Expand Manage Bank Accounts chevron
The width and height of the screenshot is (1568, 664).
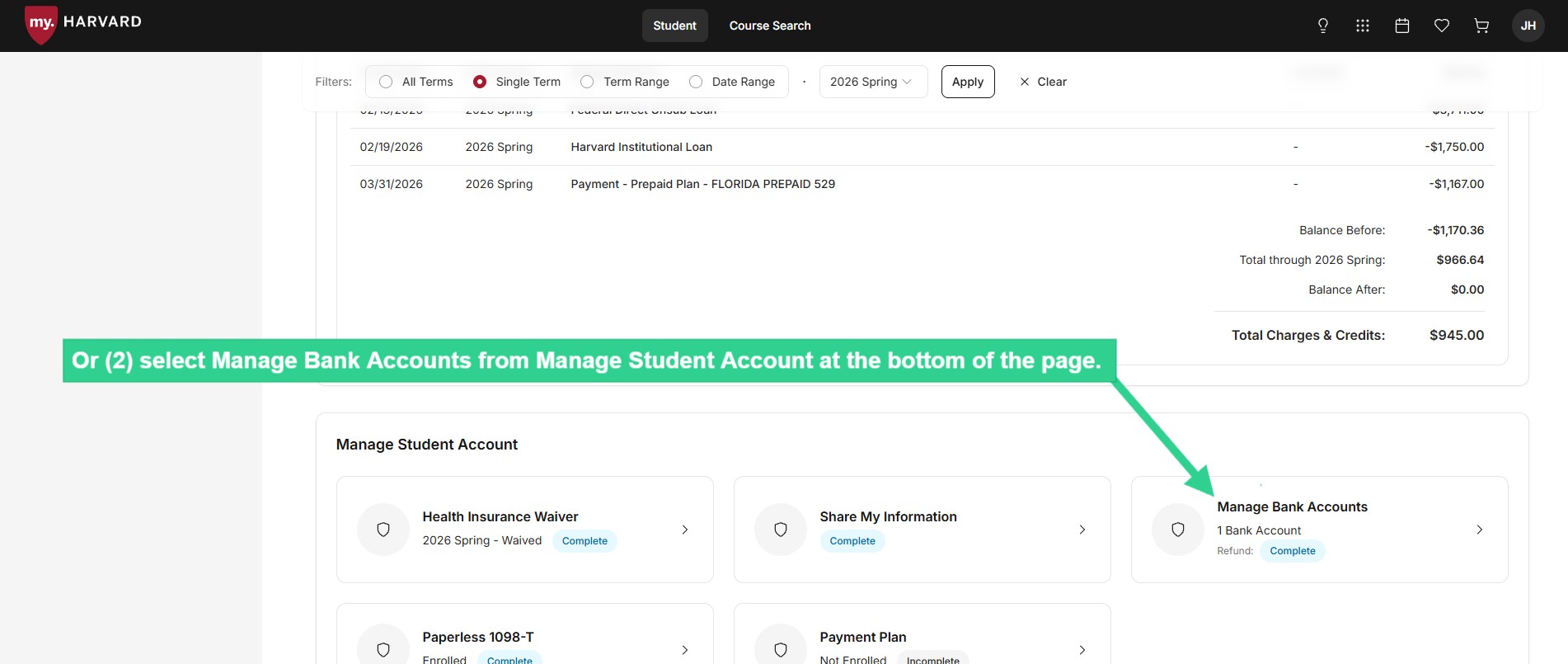(1480, 530)
